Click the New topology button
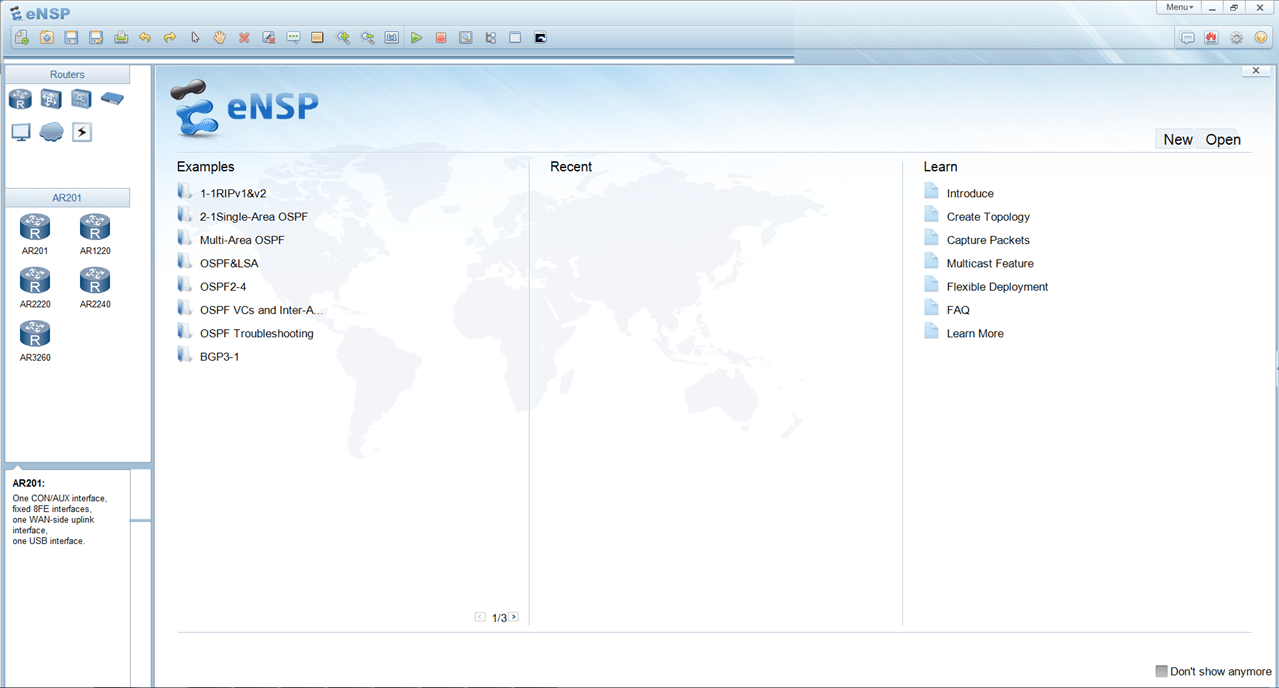1279x688 pixels. coord(1178,140)
